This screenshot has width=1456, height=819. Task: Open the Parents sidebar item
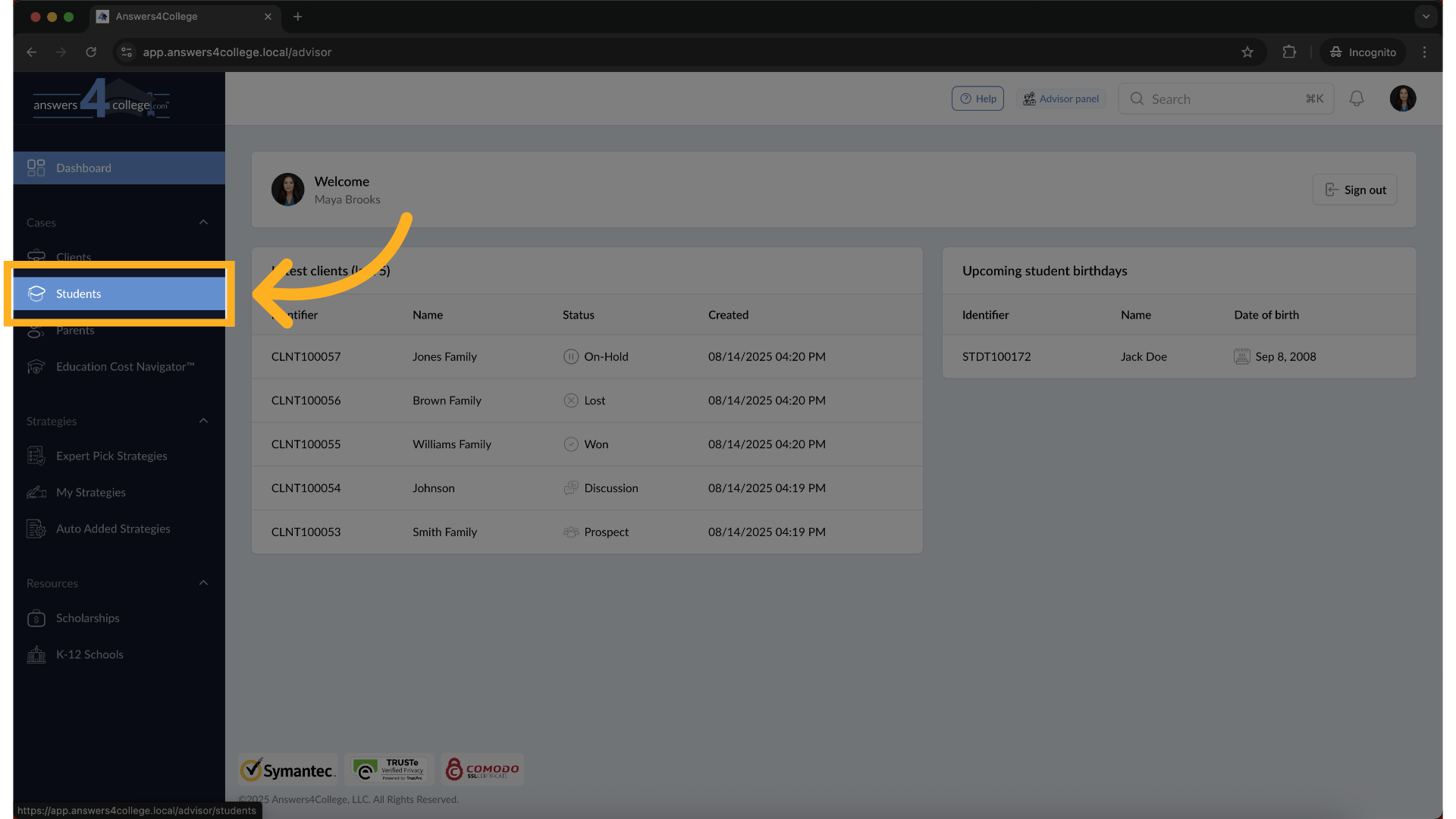[75, 331]
